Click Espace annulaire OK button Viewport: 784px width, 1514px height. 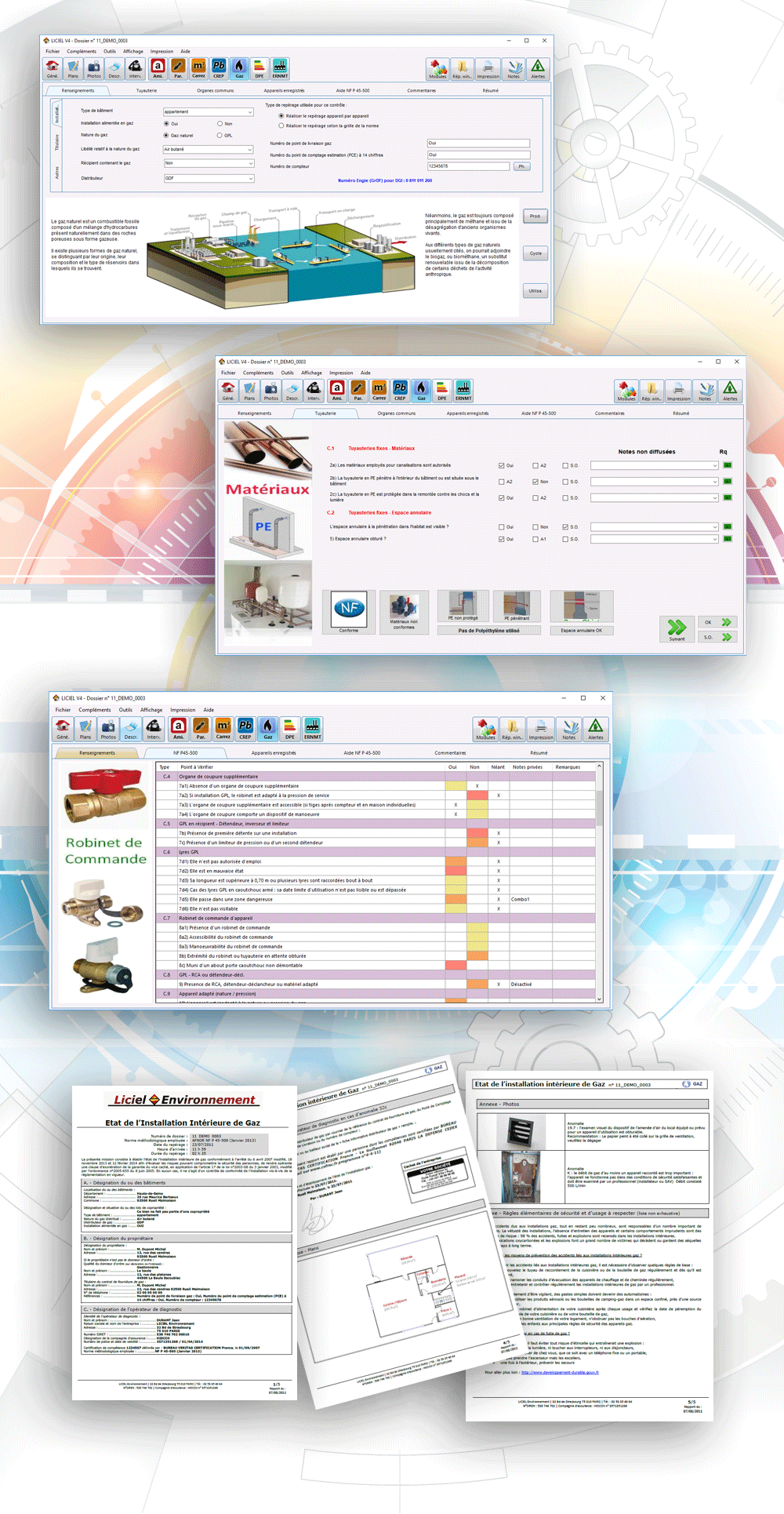pos(582,631)
